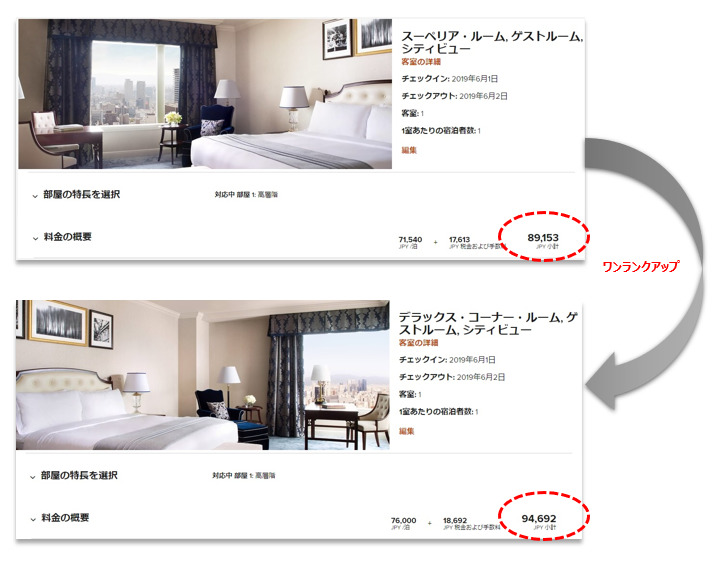Open 客室の詳細 link for Superior room
This screenshot has height=561, width=723.
tap(421, 62)
